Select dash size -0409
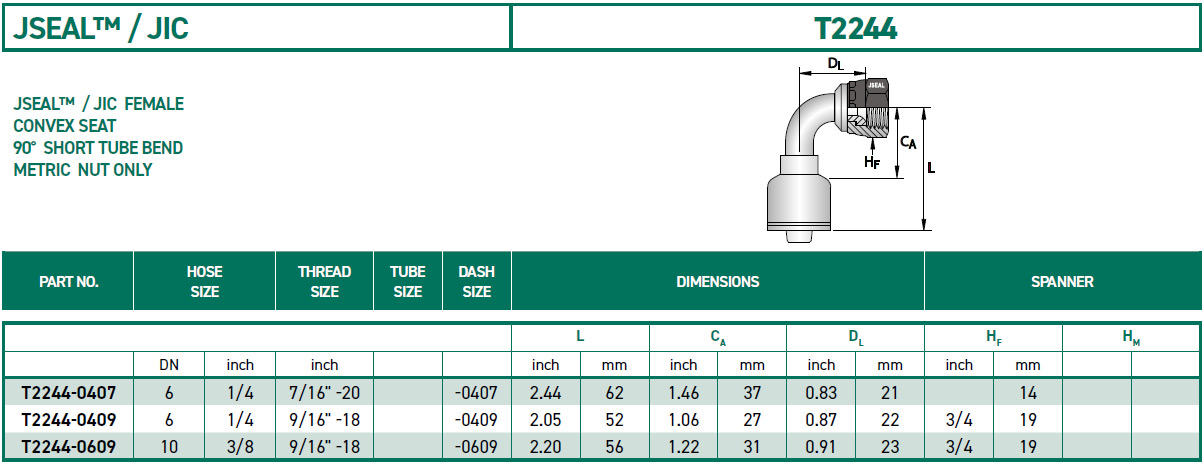This screenshot has width=1204, height=465. (x=476, y=420)
